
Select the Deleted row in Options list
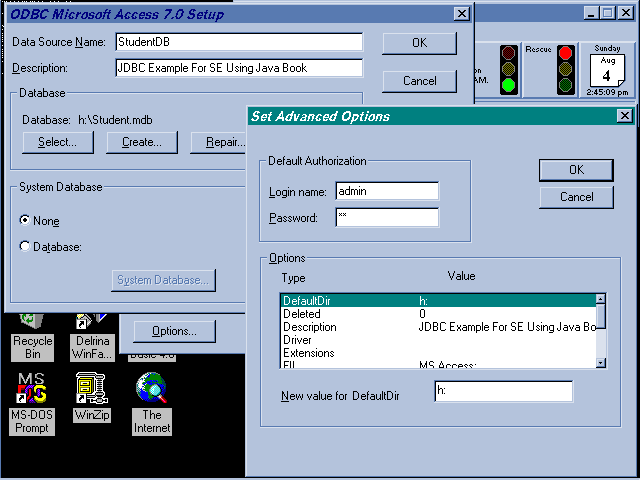[x=438, y=314]
